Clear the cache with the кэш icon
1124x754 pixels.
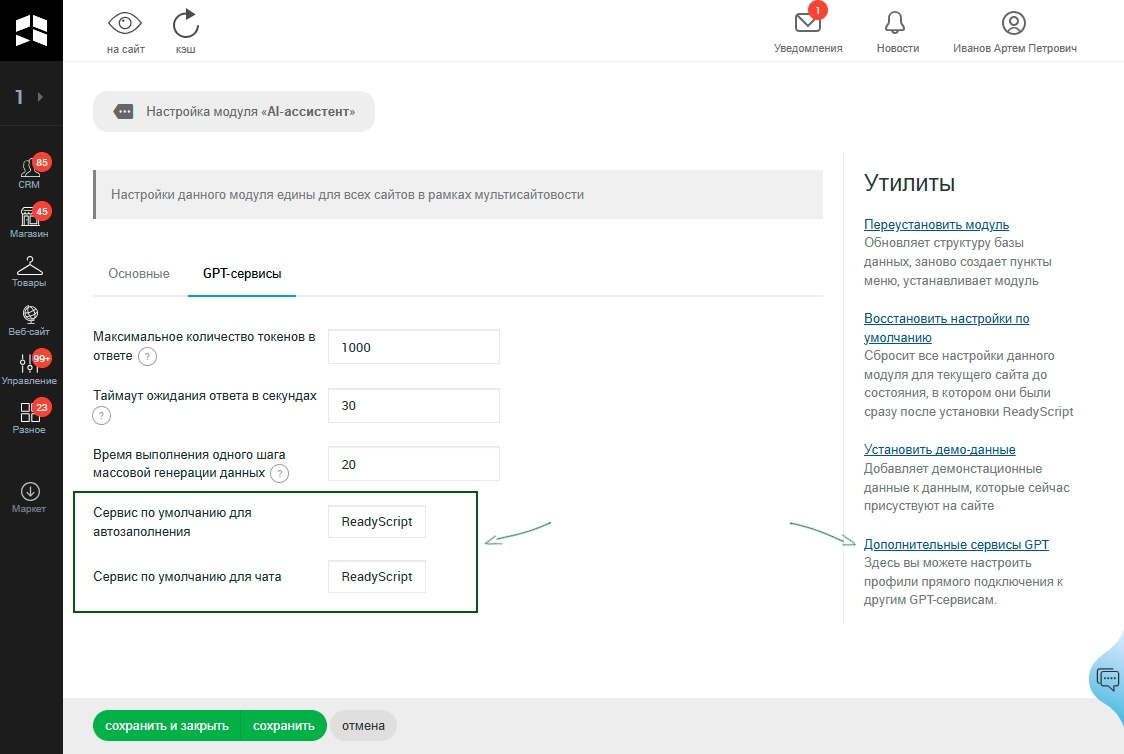tap(186, 24)
